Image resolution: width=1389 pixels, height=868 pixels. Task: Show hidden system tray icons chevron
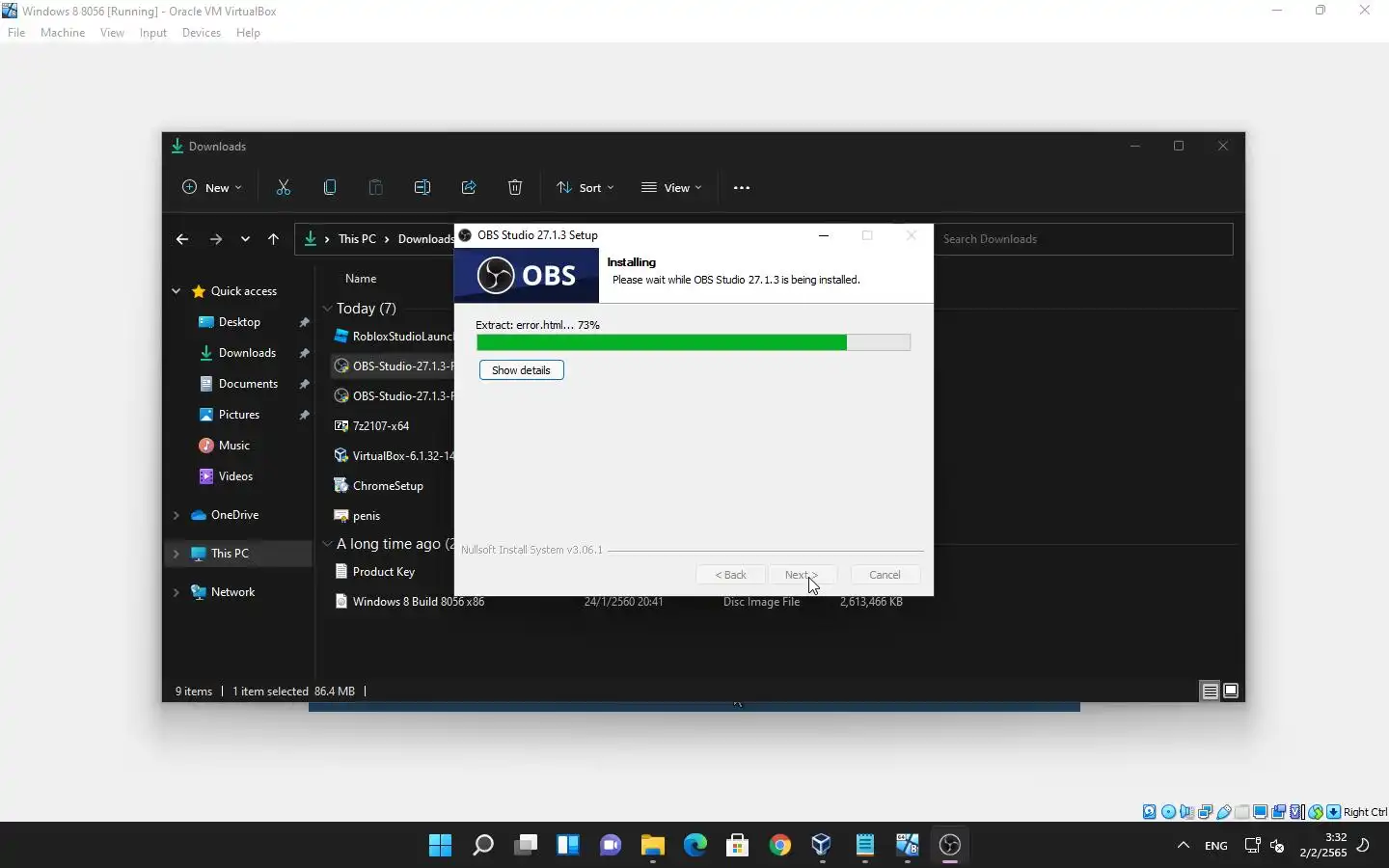point(1184,846)
